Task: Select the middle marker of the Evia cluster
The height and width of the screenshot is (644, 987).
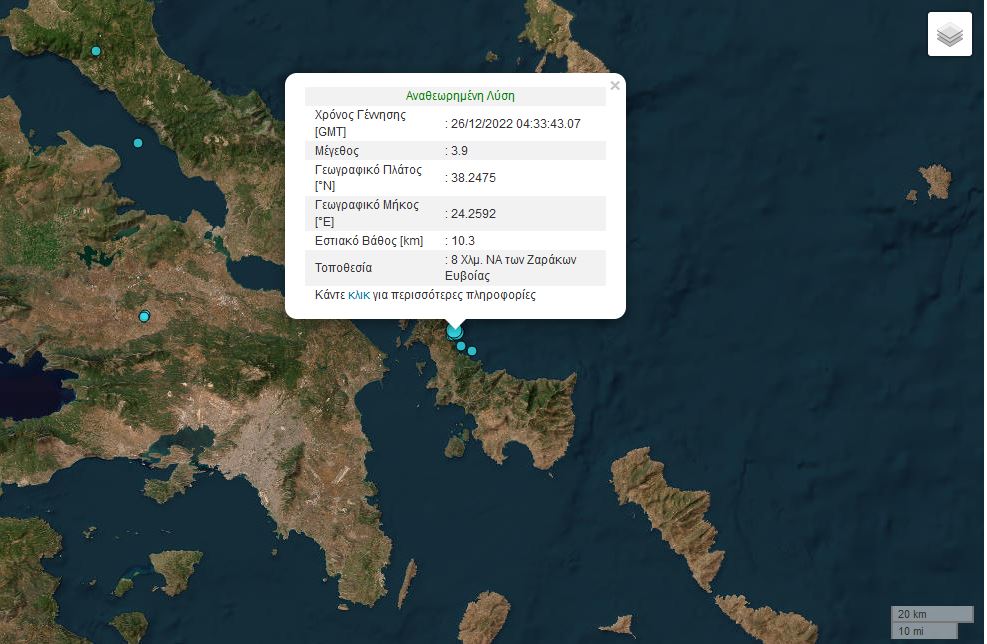Action: 461,346
